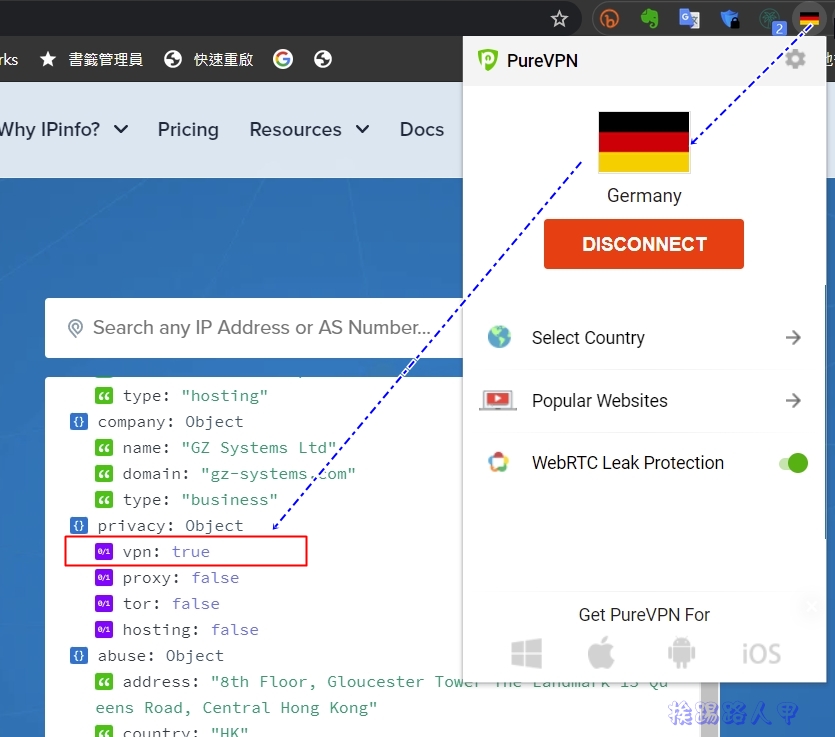Select the name "GZ Systems Ltd" row
835x737 pixels.
point(216,448)
